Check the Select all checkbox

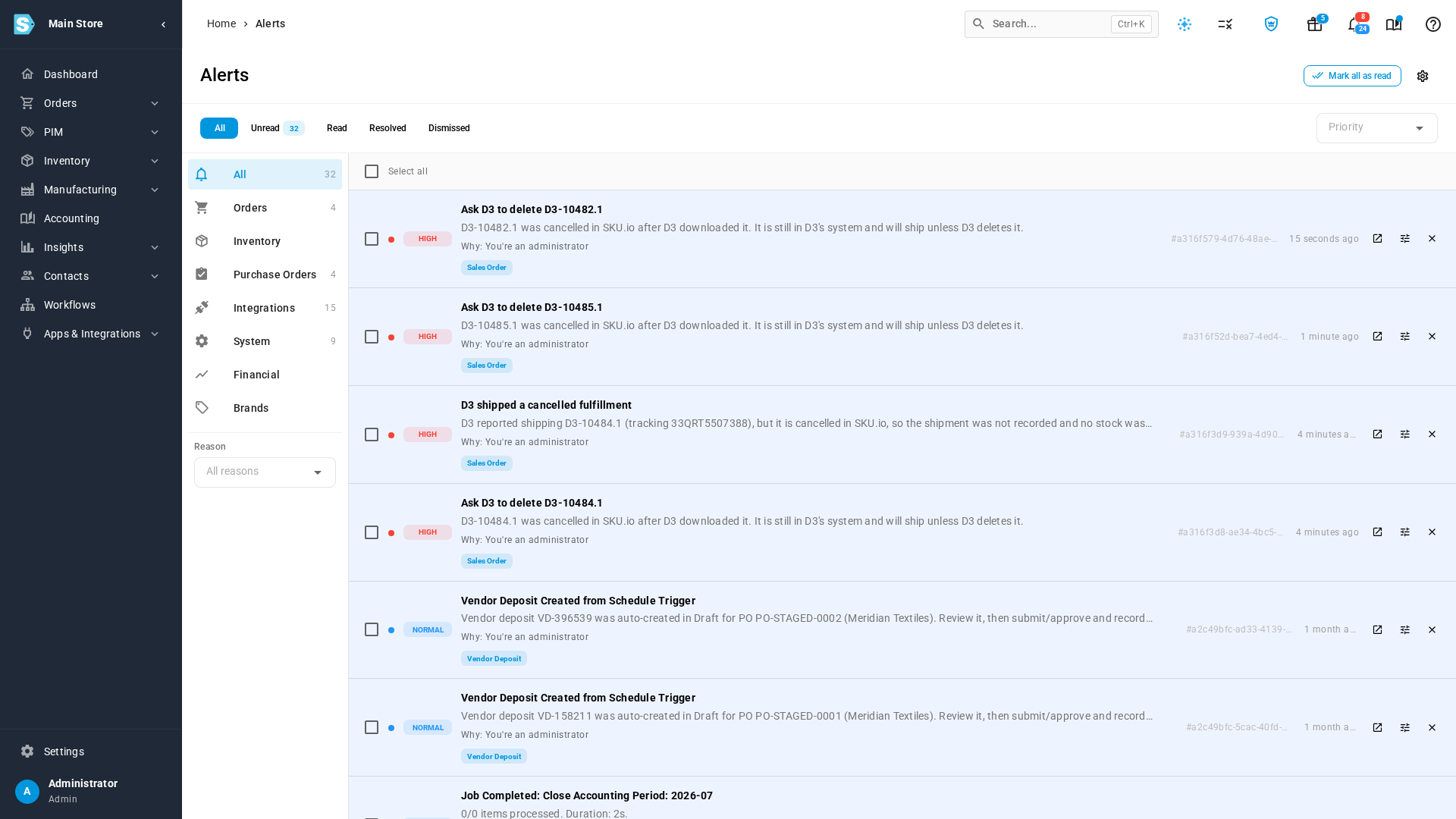point(372,171)
